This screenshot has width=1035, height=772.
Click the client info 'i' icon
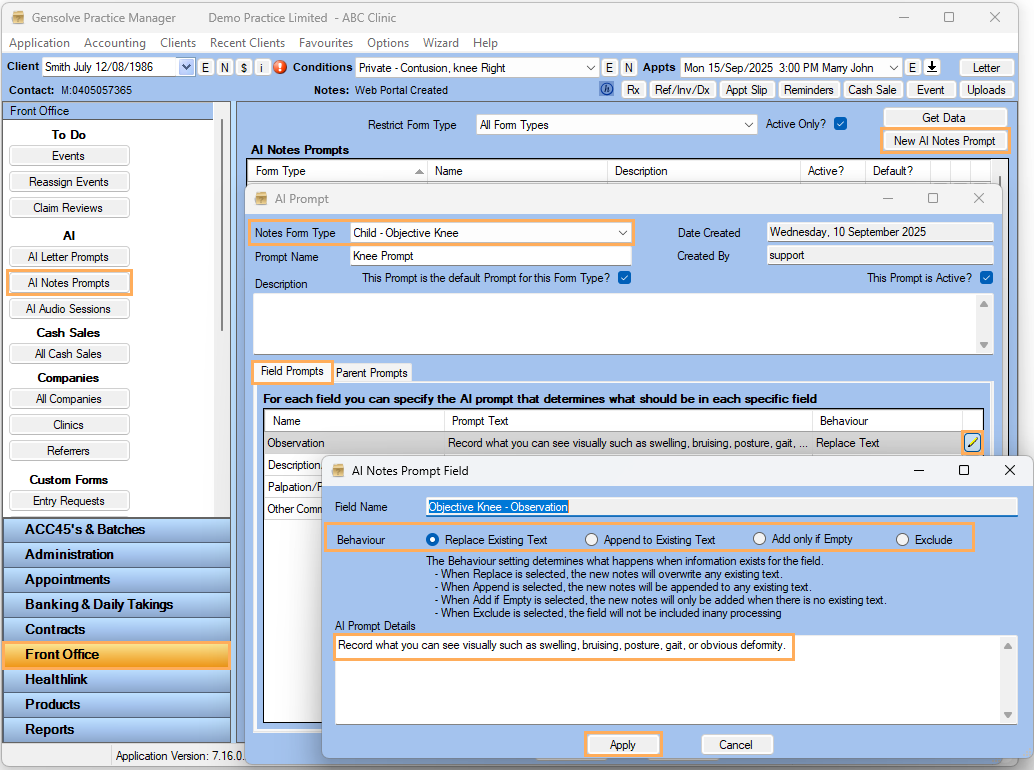[x=262, y=67]
